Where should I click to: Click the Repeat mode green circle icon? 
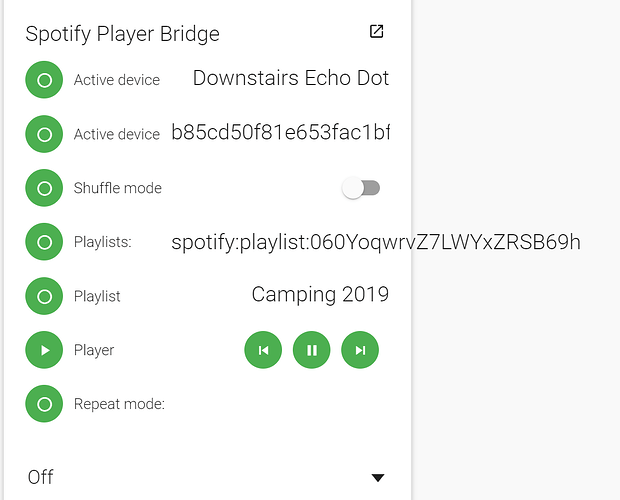click(44, 404)
